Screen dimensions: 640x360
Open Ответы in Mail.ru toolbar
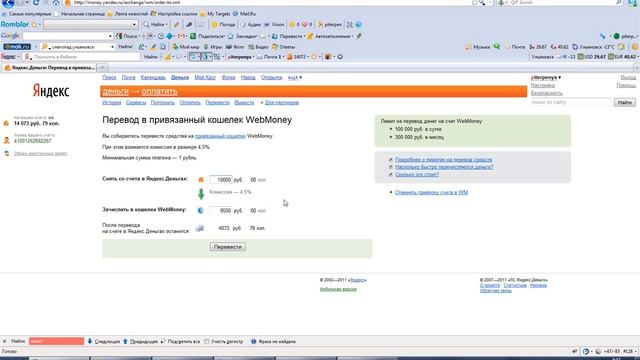(283, 47)
